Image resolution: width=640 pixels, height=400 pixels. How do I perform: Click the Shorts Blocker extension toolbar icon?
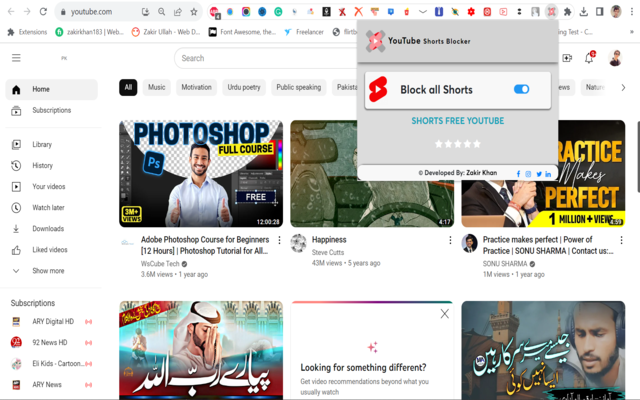pos(551,12)
